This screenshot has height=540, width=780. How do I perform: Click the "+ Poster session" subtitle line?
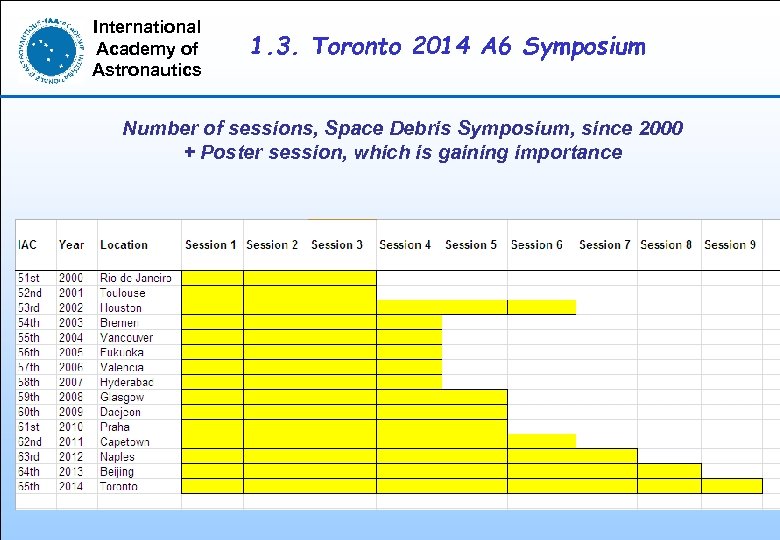(x=403, y=152)
